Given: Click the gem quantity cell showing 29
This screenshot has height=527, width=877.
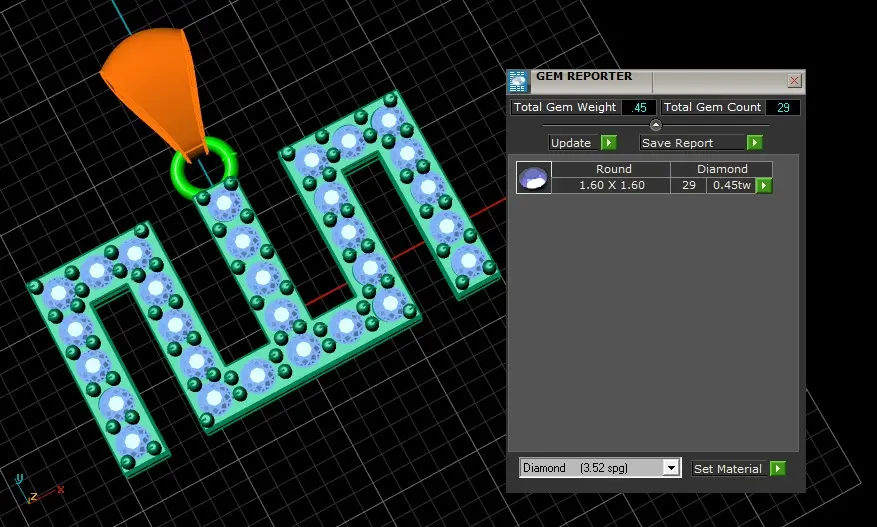Looking at the screenshot, I should pos(689,185).
